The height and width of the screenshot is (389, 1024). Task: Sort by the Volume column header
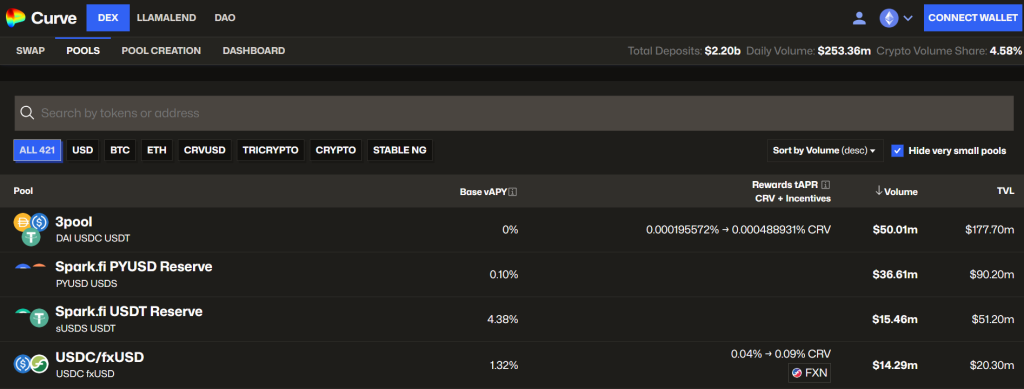tap(896, 191)
